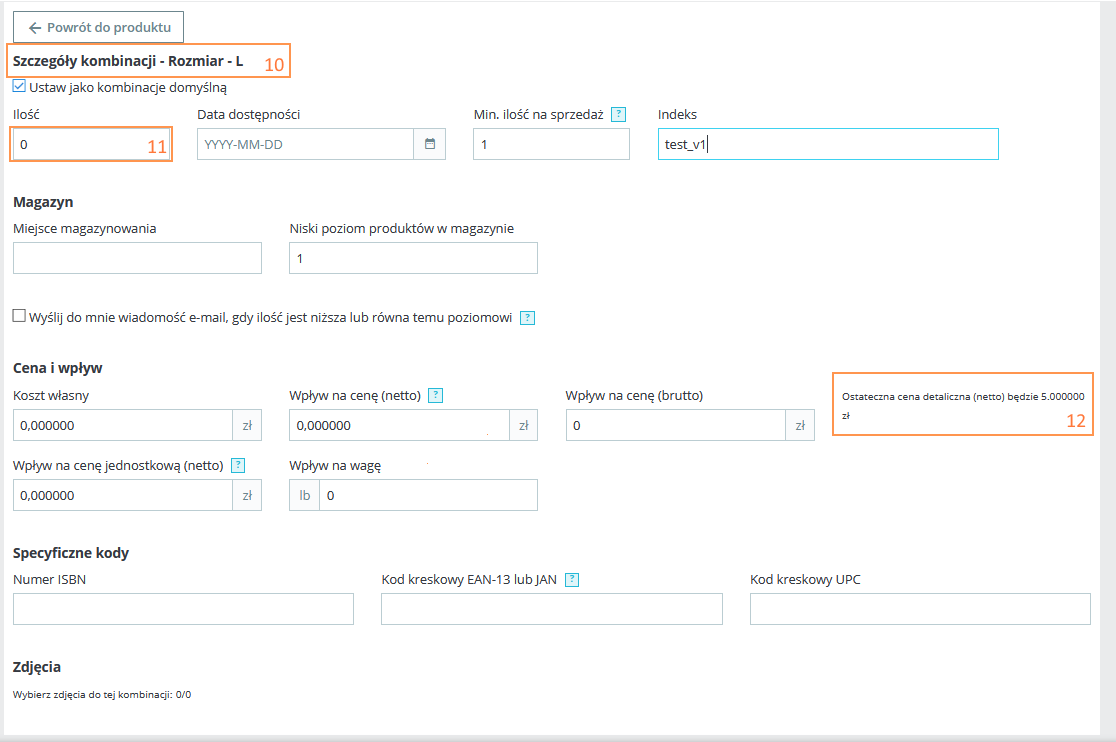Click the Wpływ na cenę (brutto) field
This screenshot has width=1116, height=742.
675,425
